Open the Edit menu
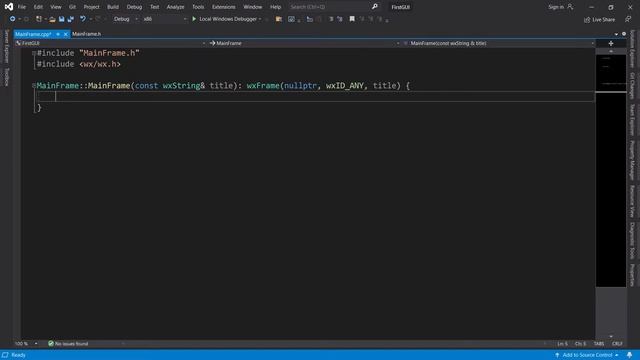The height and width of the screenshot is (360, 640). click(x=38, y=7)
